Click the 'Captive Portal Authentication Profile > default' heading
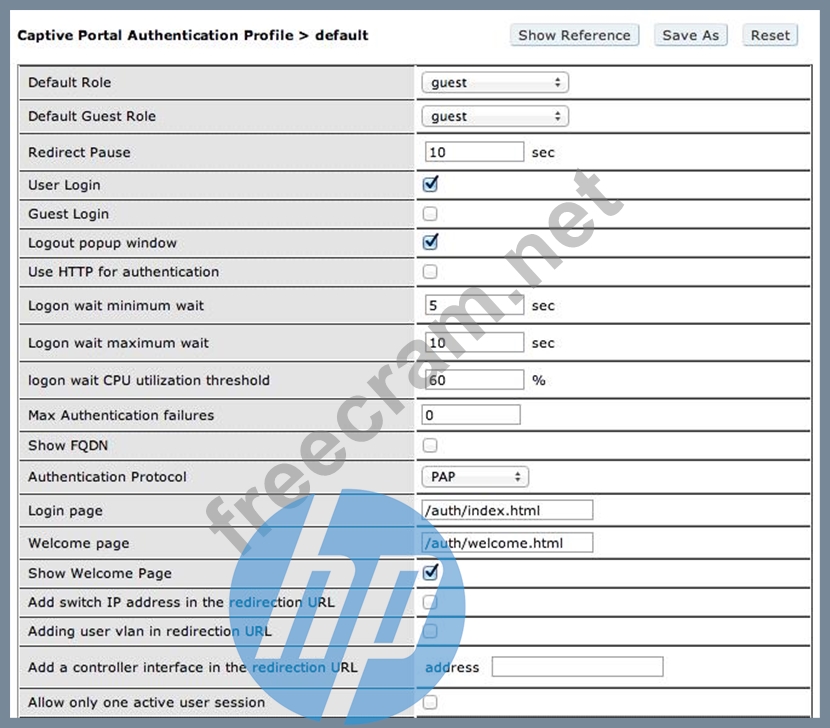Screen dimensions: 830x728 click(193, 35)
